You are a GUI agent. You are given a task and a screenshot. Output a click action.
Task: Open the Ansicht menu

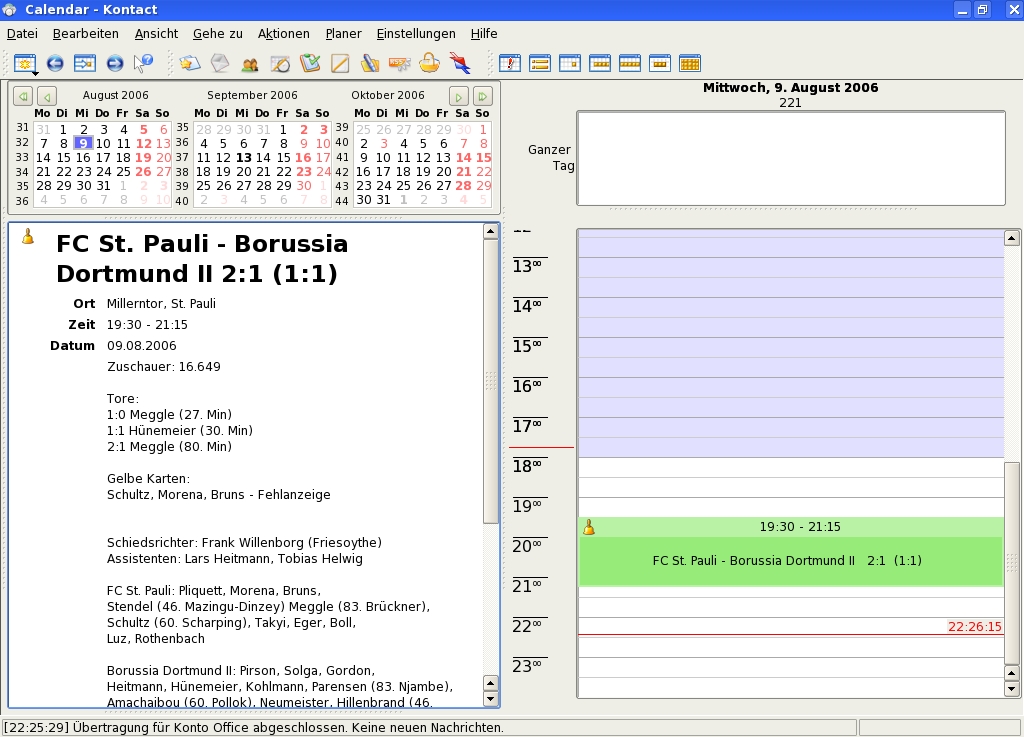pos(156,33)
